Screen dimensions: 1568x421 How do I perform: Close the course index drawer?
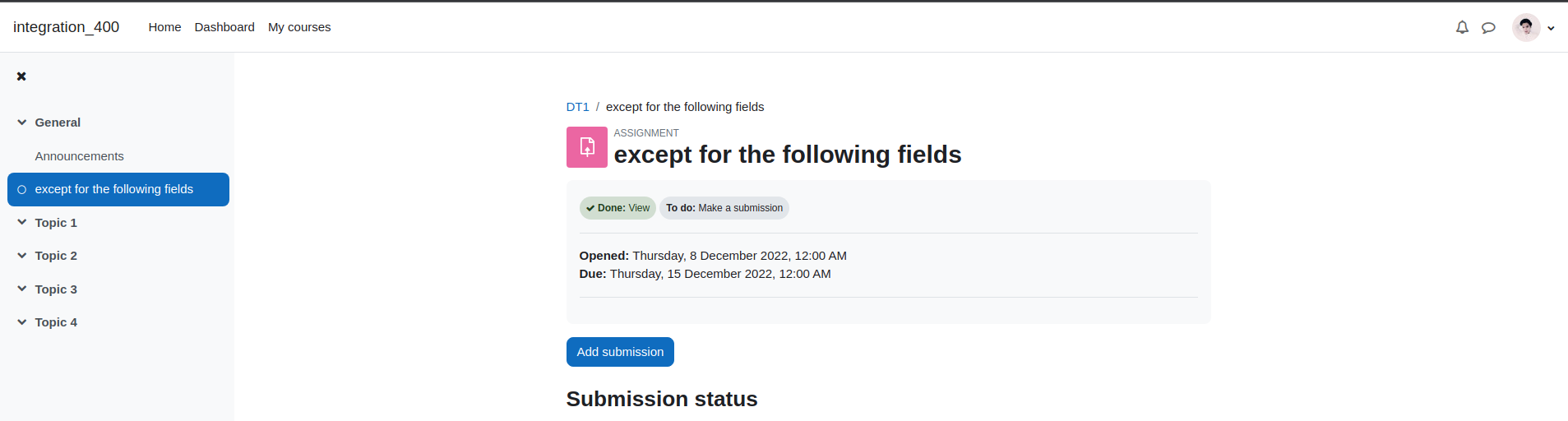pos(21,76)
